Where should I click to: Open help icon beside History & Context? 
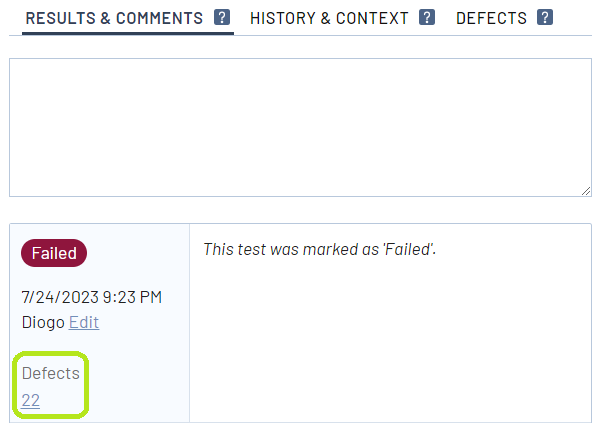(x=427, y=18)
